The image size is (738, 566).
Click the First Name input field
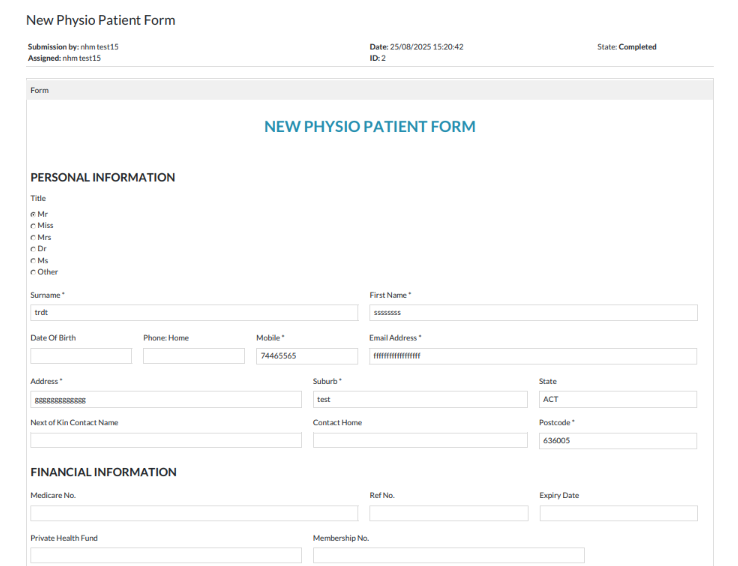click(532, 313)
